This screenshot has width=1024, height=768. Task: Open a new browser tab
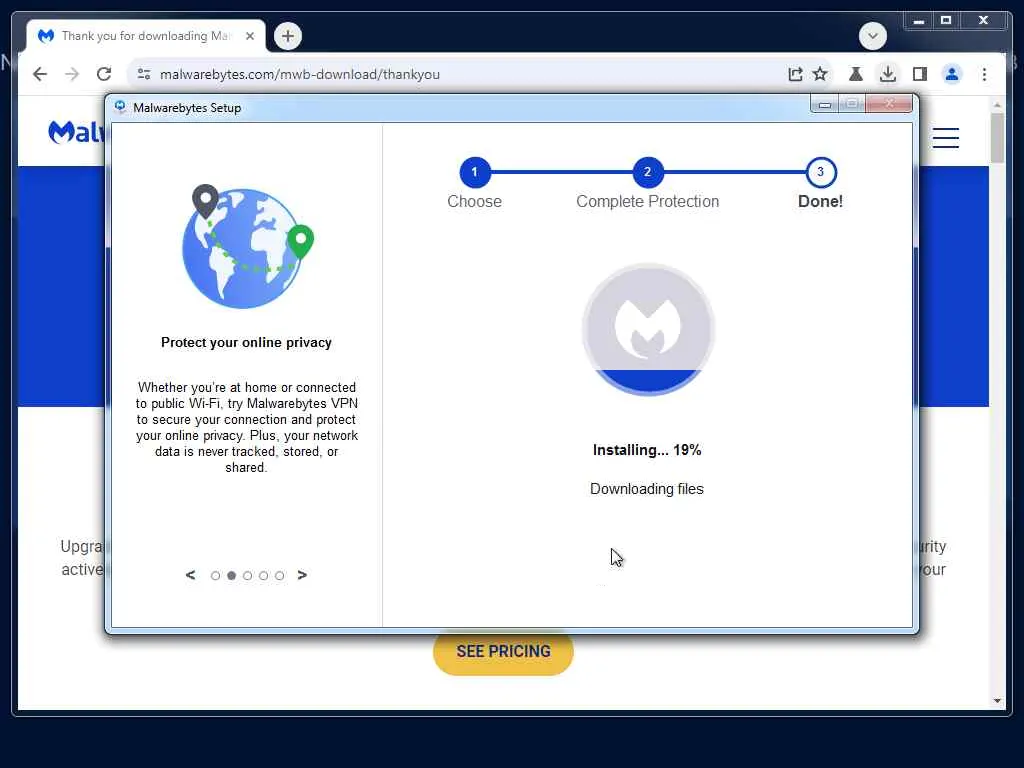(x=288, y=36)
